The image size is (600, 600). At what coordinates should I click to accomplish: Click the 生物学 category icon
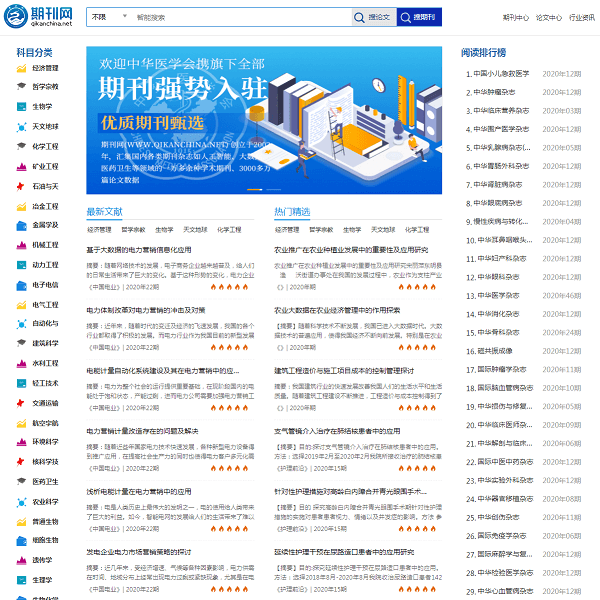pyautogui.click(x=21, y=106)
